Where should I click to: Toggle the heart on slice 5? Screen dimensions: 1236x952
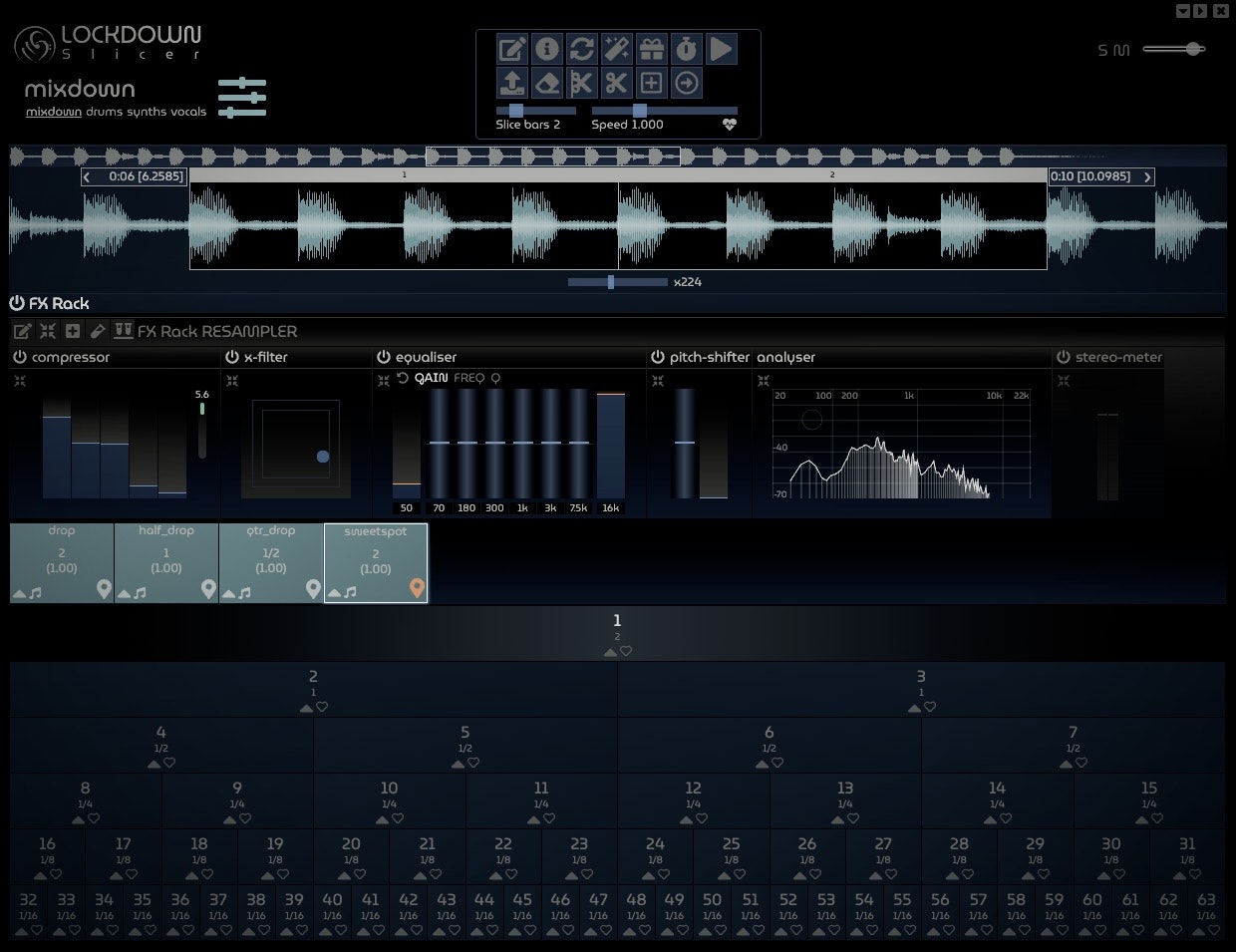tap(473, 763)
